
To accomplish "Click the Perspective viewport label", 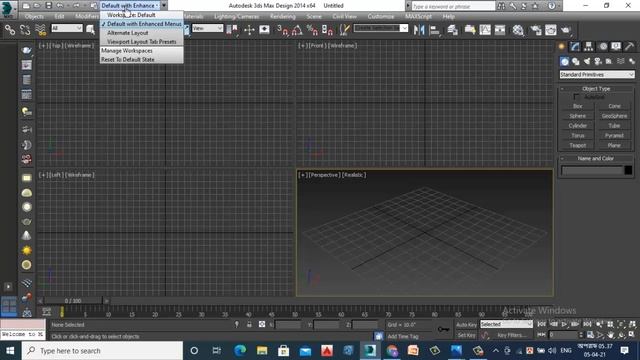I will (324, 175).
